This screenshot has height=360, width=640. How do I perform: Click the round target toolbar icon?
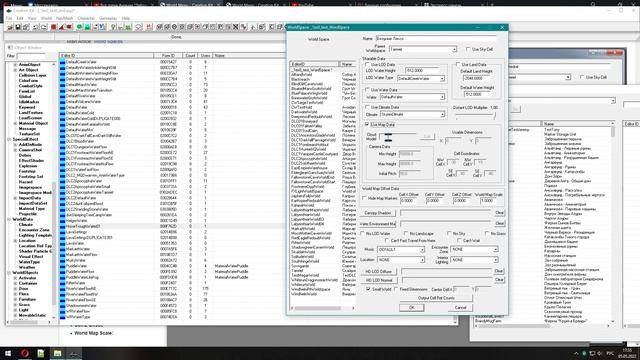pyautogui.click(x=174, y=27)
